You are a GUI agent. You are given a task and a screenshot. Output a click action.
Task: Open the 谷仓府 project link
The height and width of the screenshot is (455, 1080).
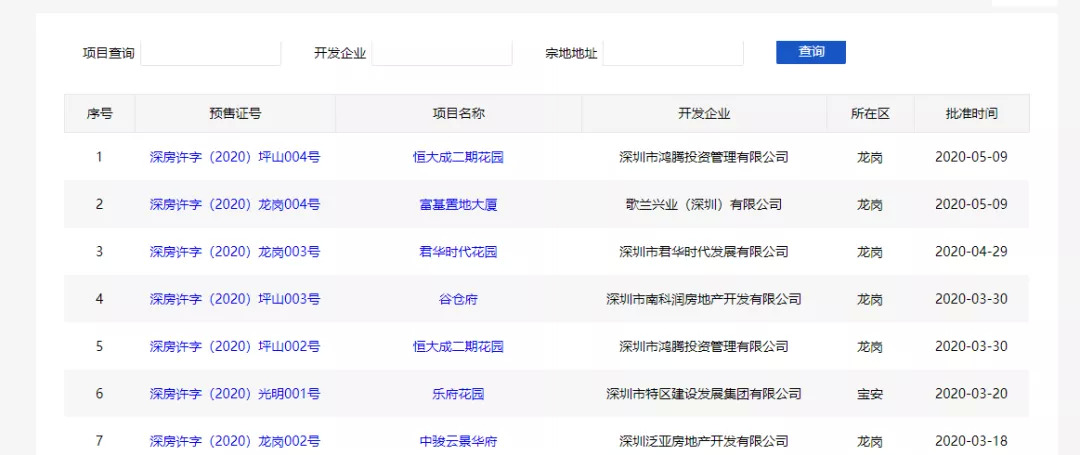[458, 299]
